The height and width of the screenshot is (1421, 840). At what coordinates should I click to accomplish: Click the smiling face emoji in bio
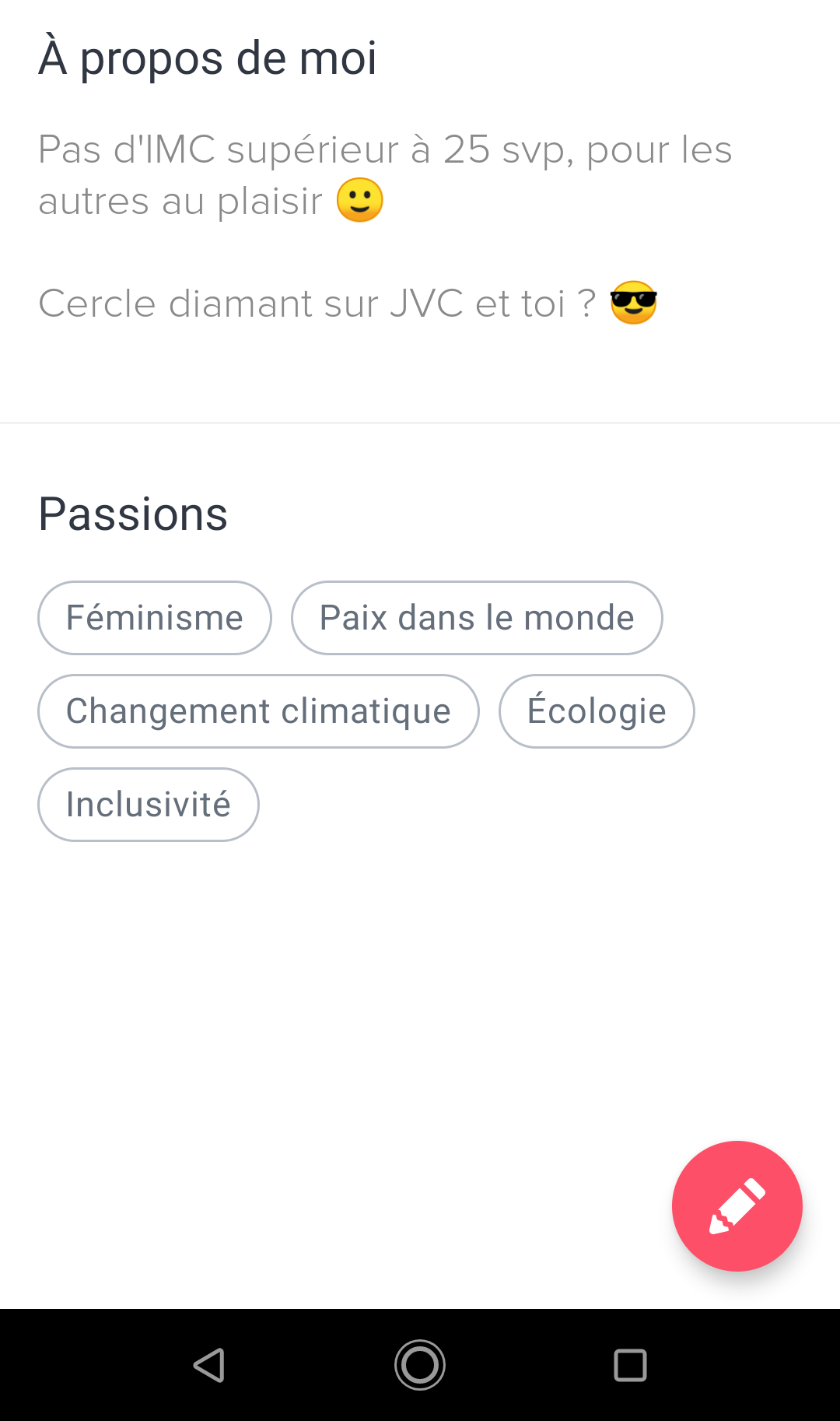pos(360,200)
